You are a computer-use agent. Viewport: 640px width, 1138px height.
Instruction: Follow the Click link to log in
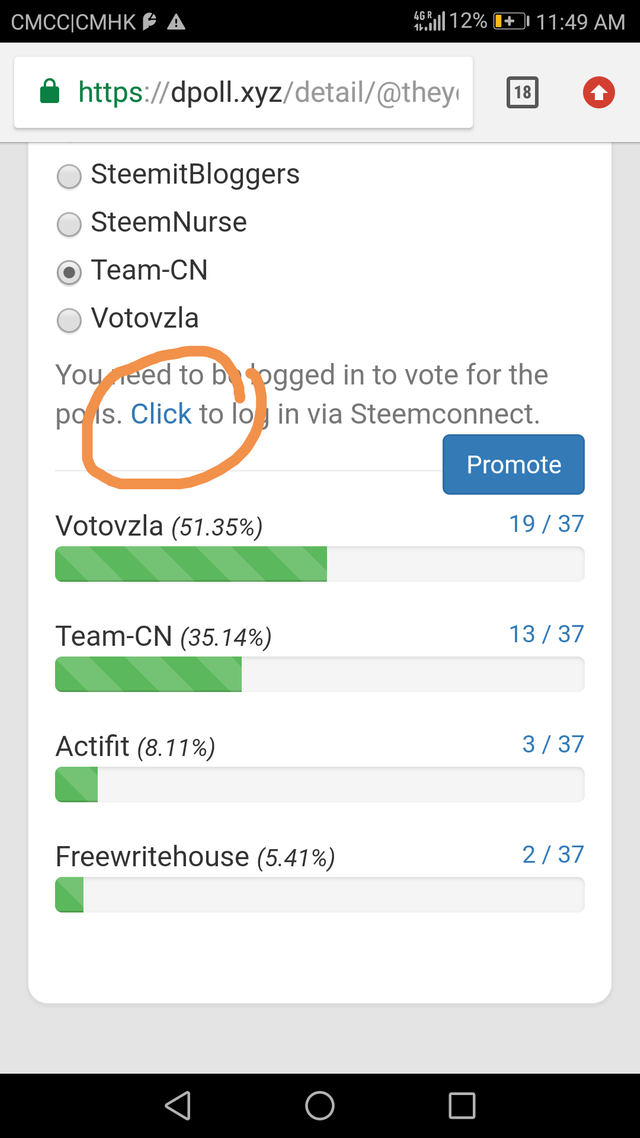pyautogui.click(x=161, y=414)
